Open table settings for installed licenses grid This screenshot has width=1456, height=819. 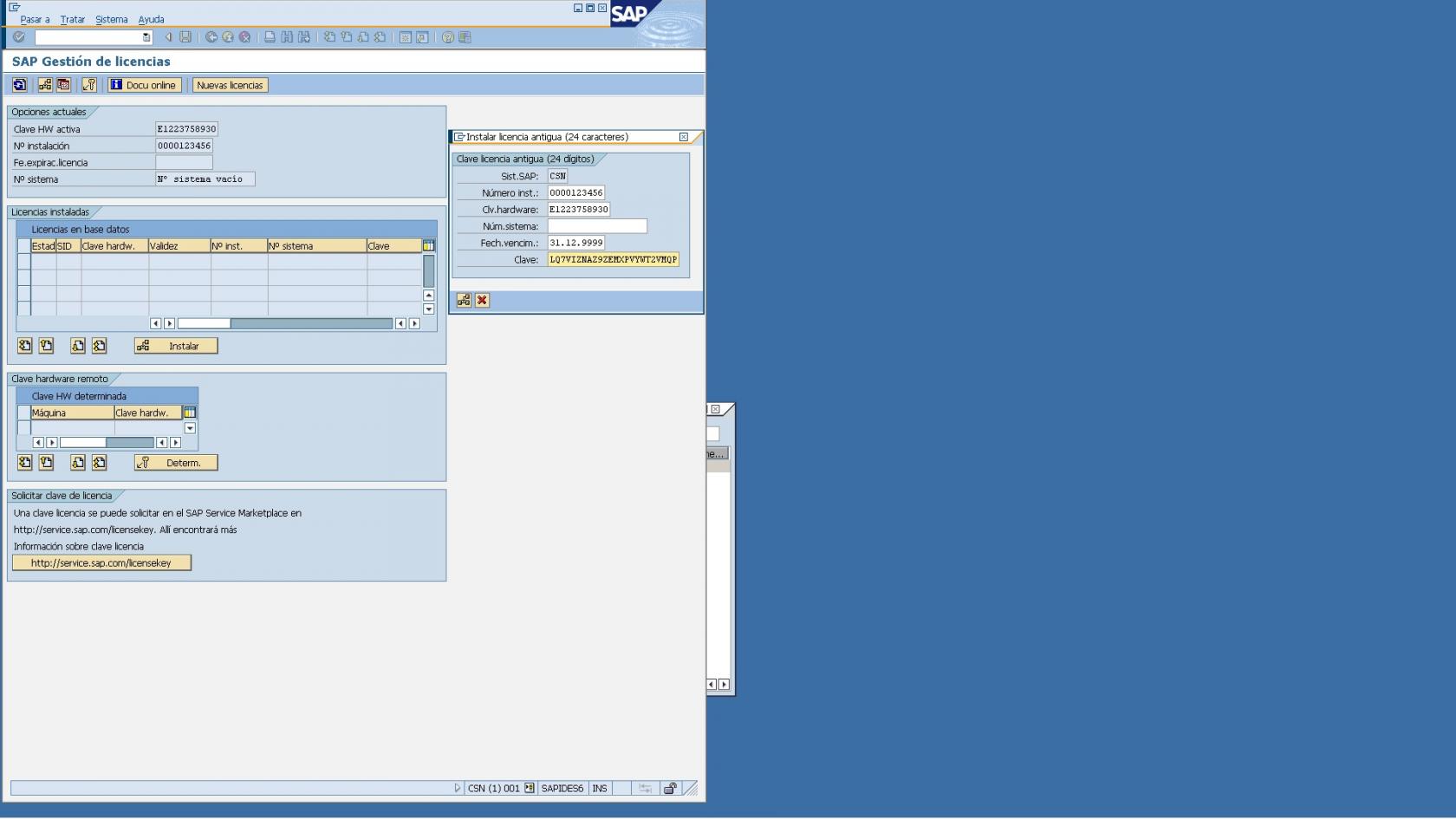click(428, 246)
